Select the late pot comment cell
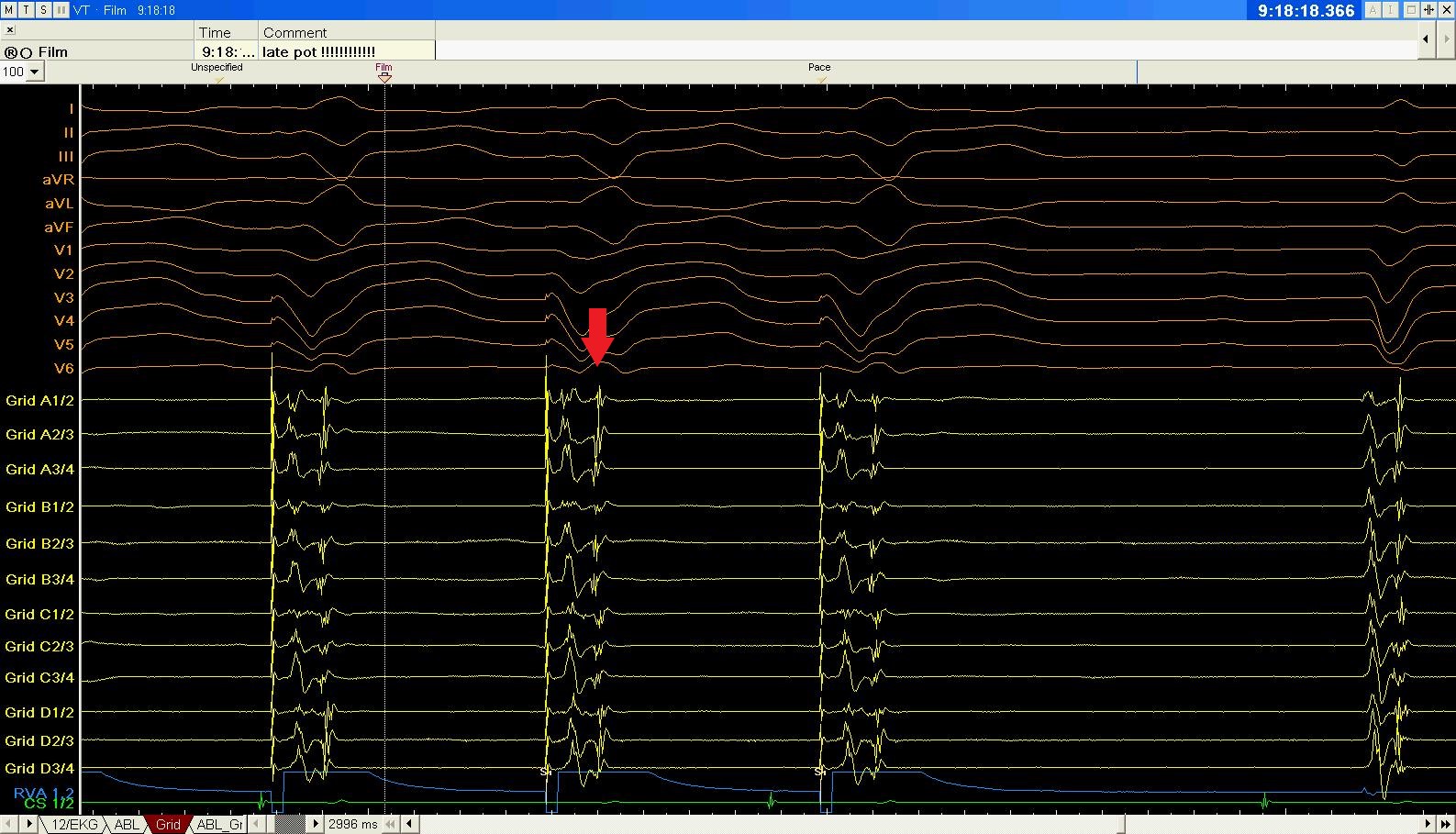 (x=347, y=52)
